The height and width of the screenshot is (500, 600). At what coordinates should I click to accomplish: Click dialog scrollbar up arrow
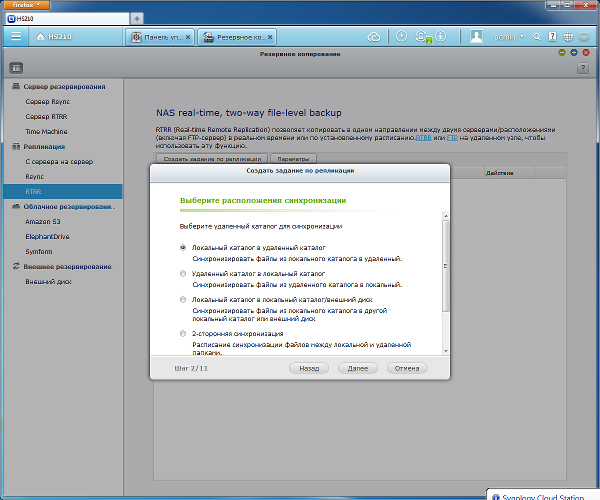coord(445,216)
